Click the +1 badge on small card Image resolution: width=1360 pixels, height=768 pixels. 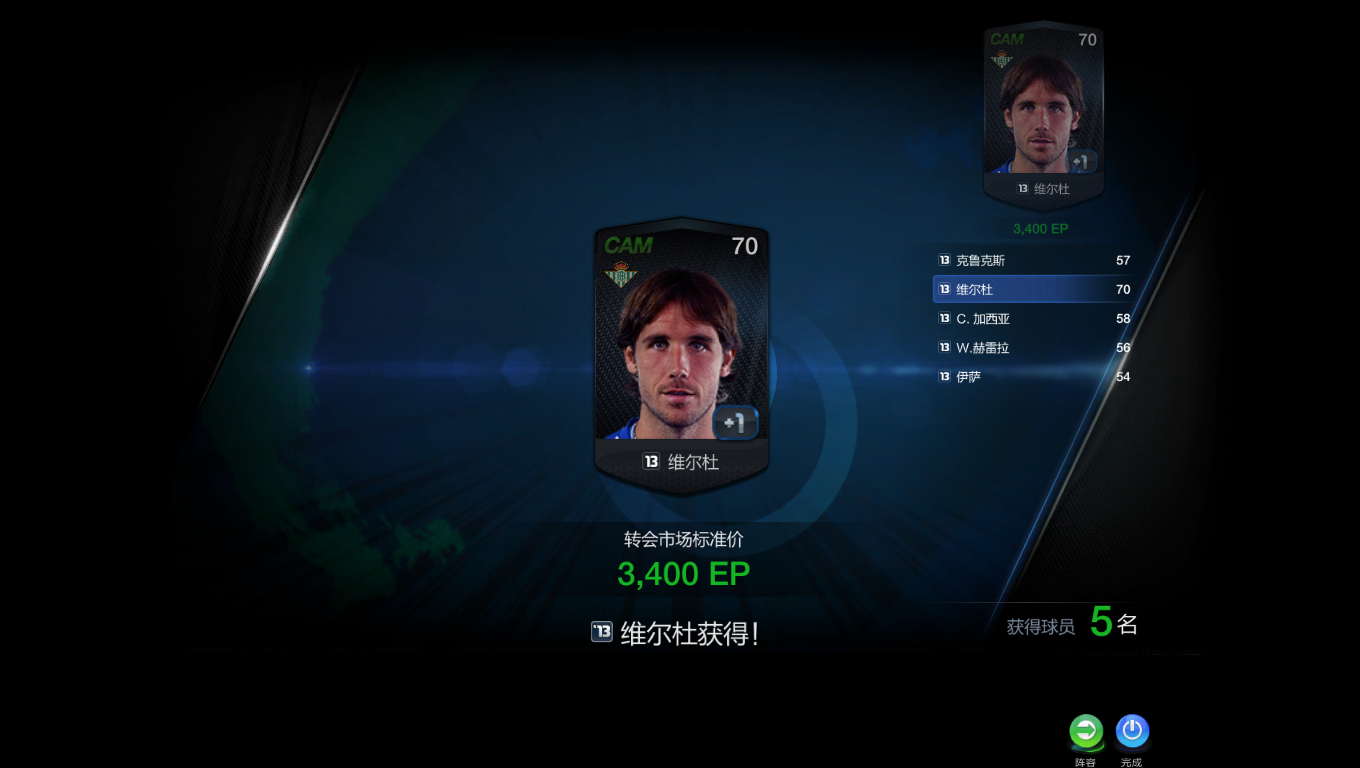(1081, 161)
